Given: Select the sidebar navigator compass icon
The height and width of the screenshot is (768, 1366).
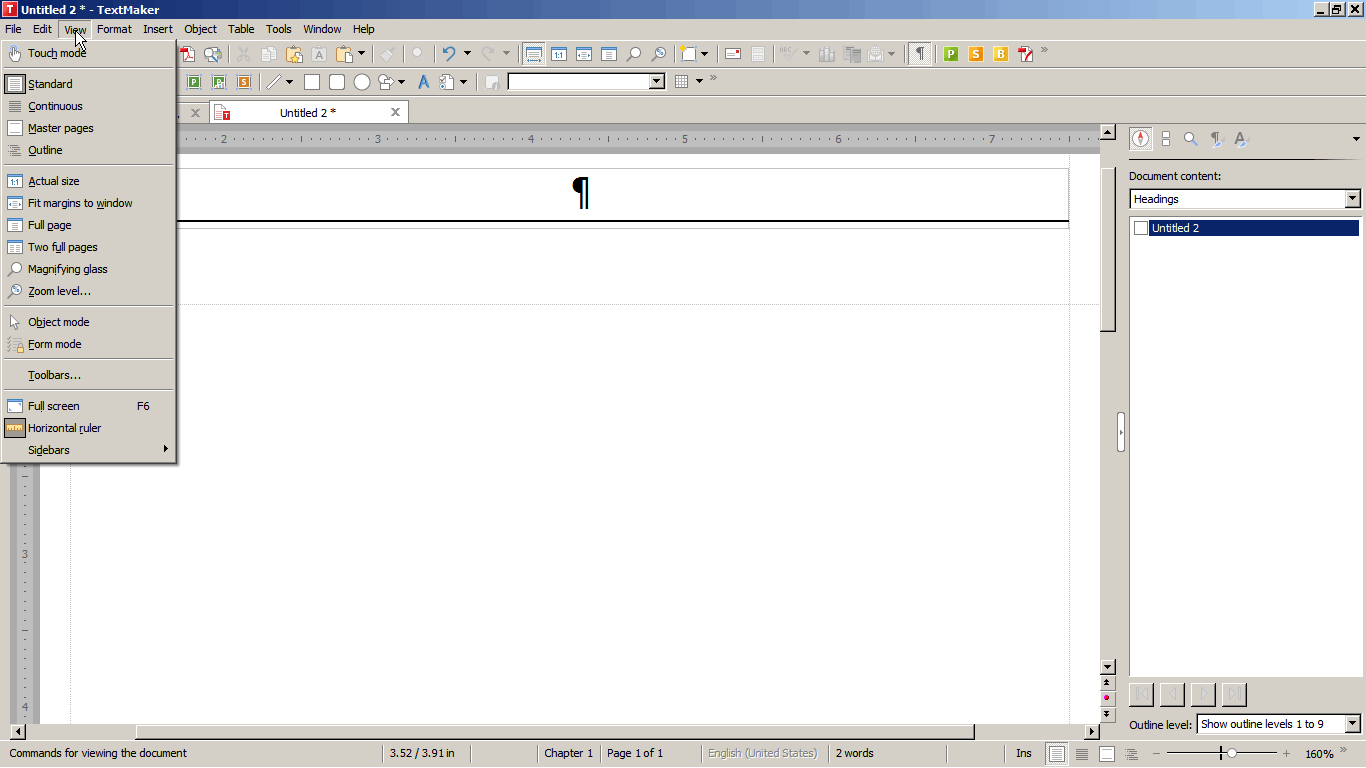Looking at the screenshot, I should (x=1140, y=139).
